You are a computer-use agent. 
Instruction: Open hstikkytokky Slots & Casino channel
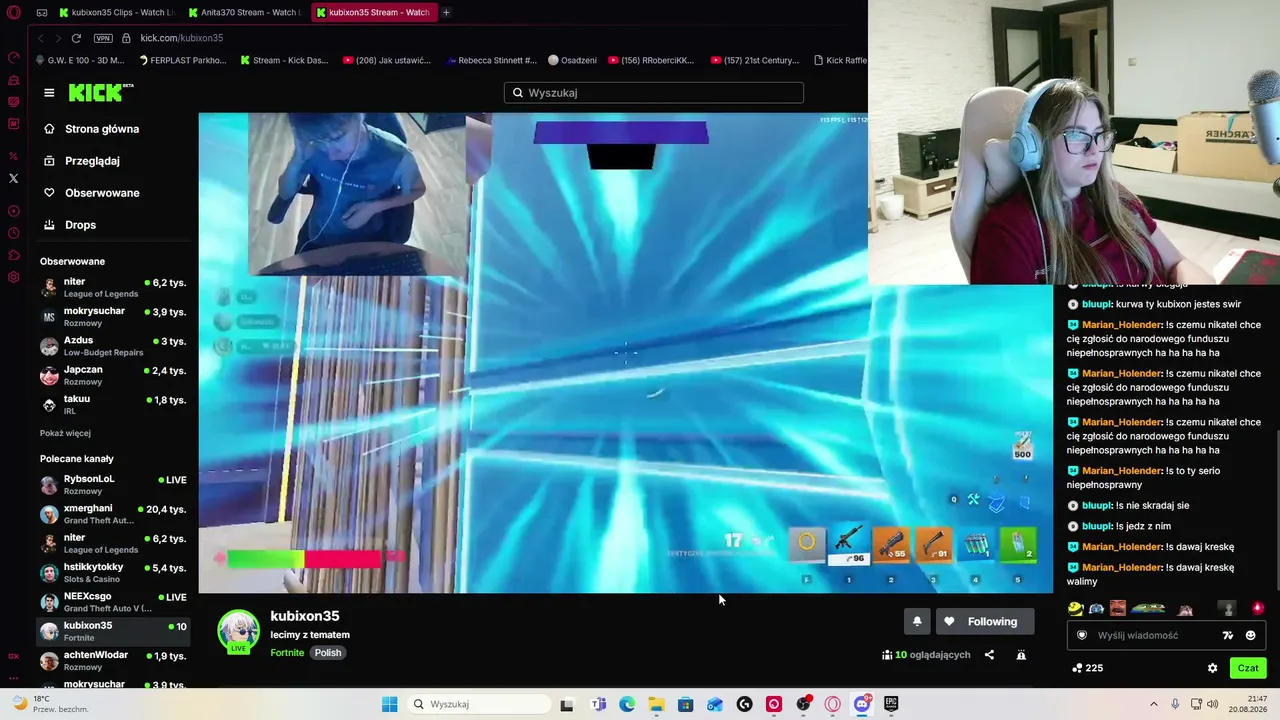[113, 573]
